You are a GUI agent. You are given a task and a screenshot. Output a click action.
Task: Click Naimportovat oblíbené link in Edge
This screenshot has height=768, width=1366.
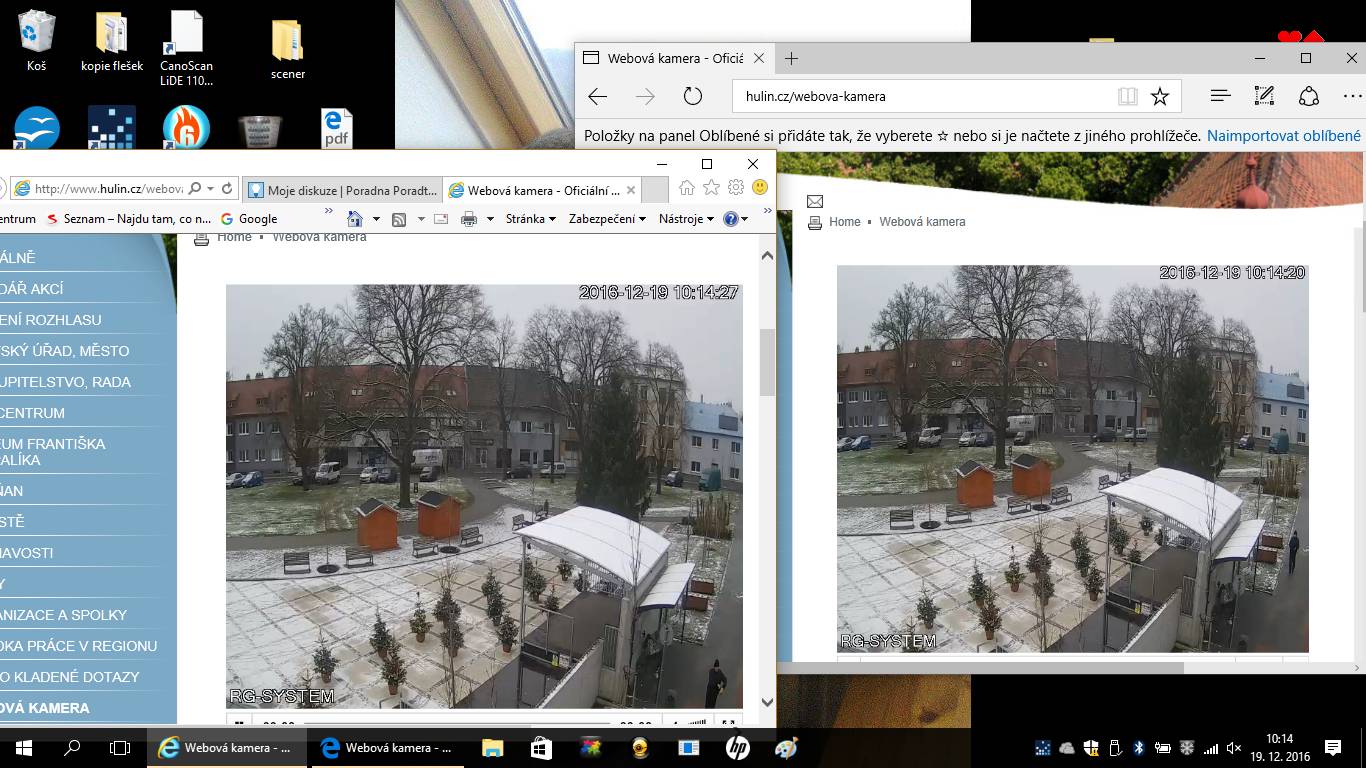tap(1284, 135)
